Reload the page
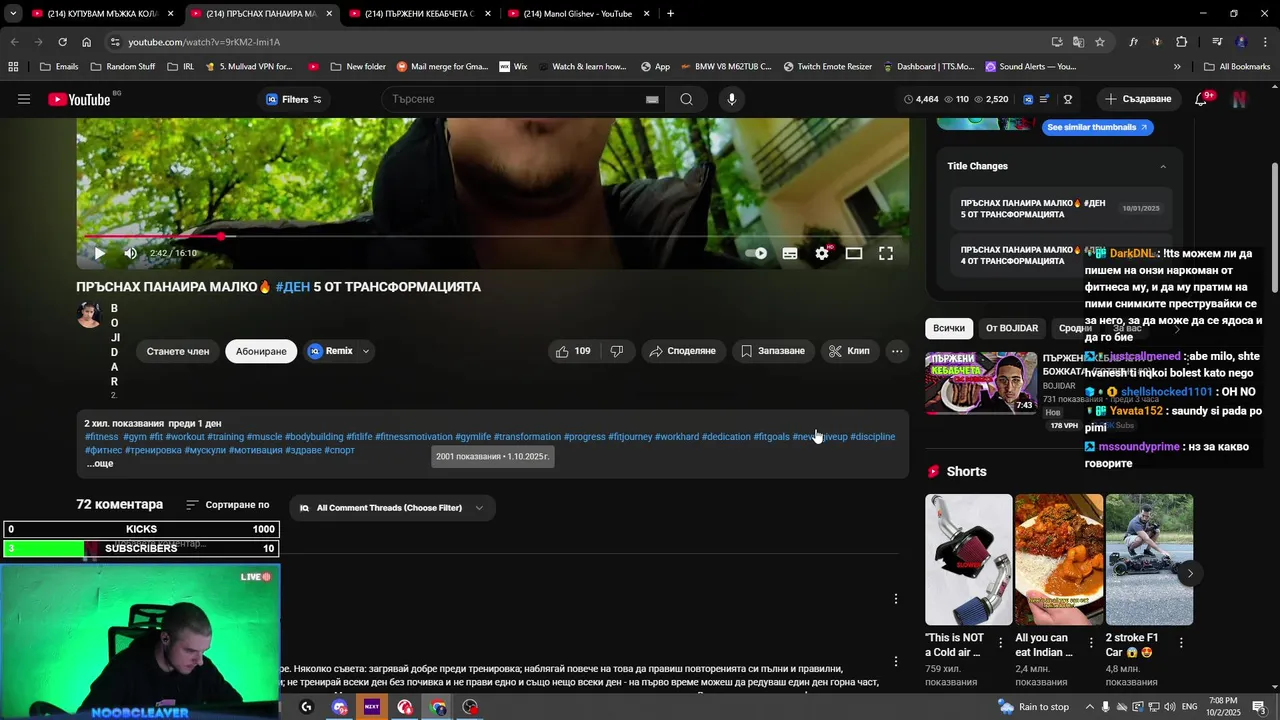The image size is (1280, 720). 62,42
